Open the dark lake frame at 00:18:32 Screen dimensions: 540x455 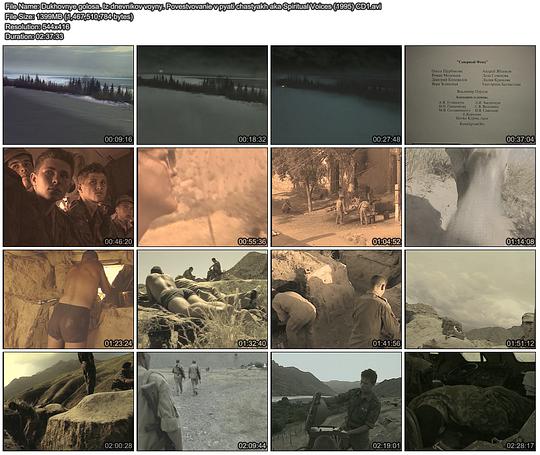[202, 95]
